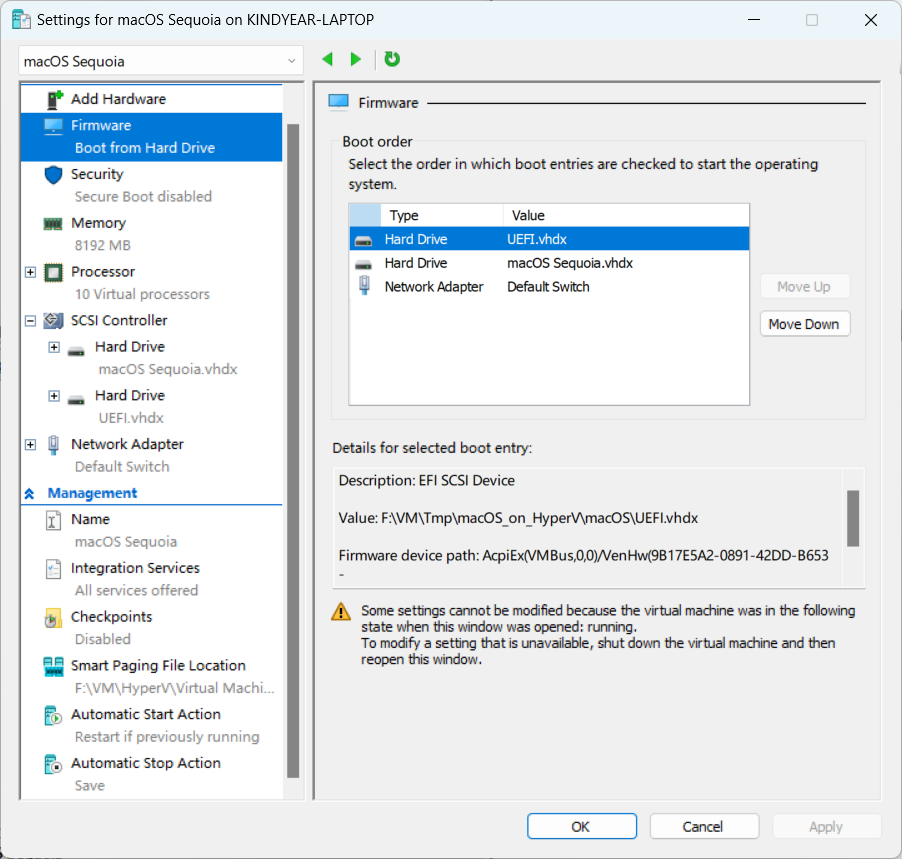Click the 10 Virtual processors text

142,295
